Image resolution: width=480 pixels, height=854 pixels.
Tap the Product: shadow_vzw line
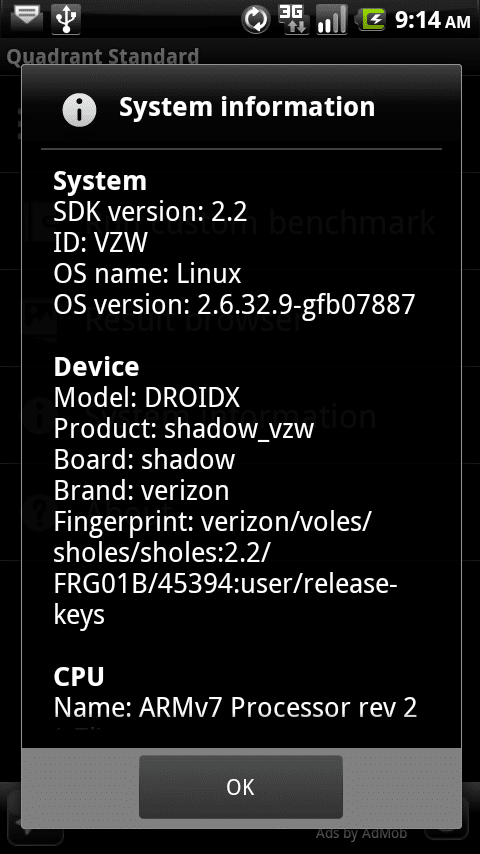184,429
